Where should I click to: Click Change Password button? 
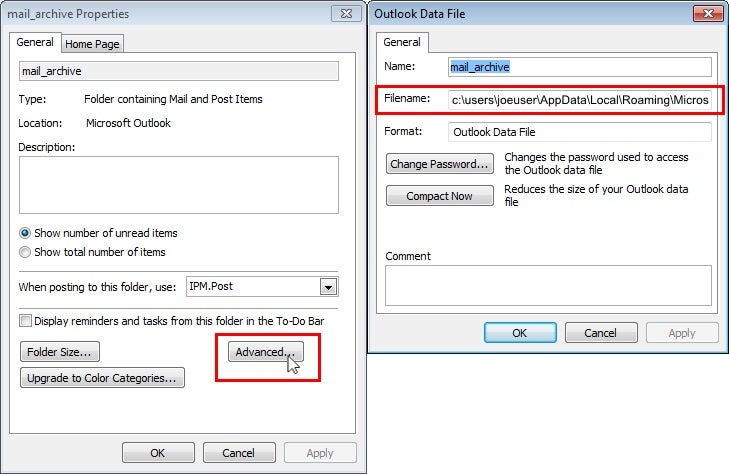tap(440, 164)
